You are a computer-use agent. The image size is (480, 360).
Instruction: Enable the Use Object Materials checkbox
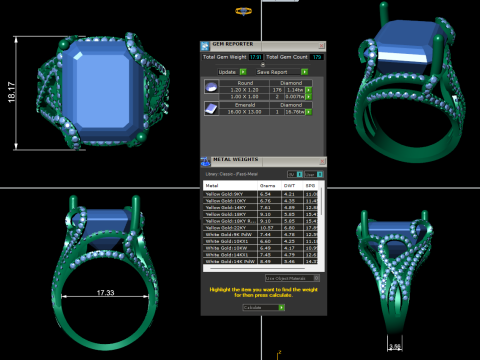317,278
